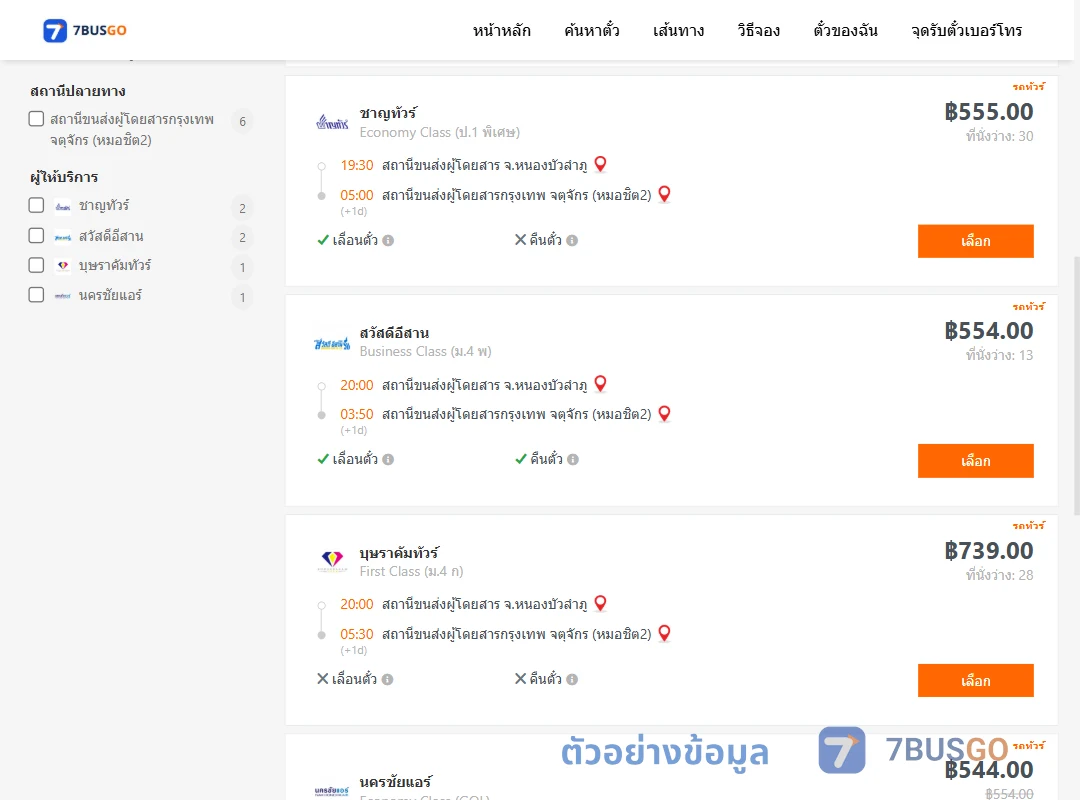
Task: Click the ฿739.00 price text
Action: tap(988, 551)
